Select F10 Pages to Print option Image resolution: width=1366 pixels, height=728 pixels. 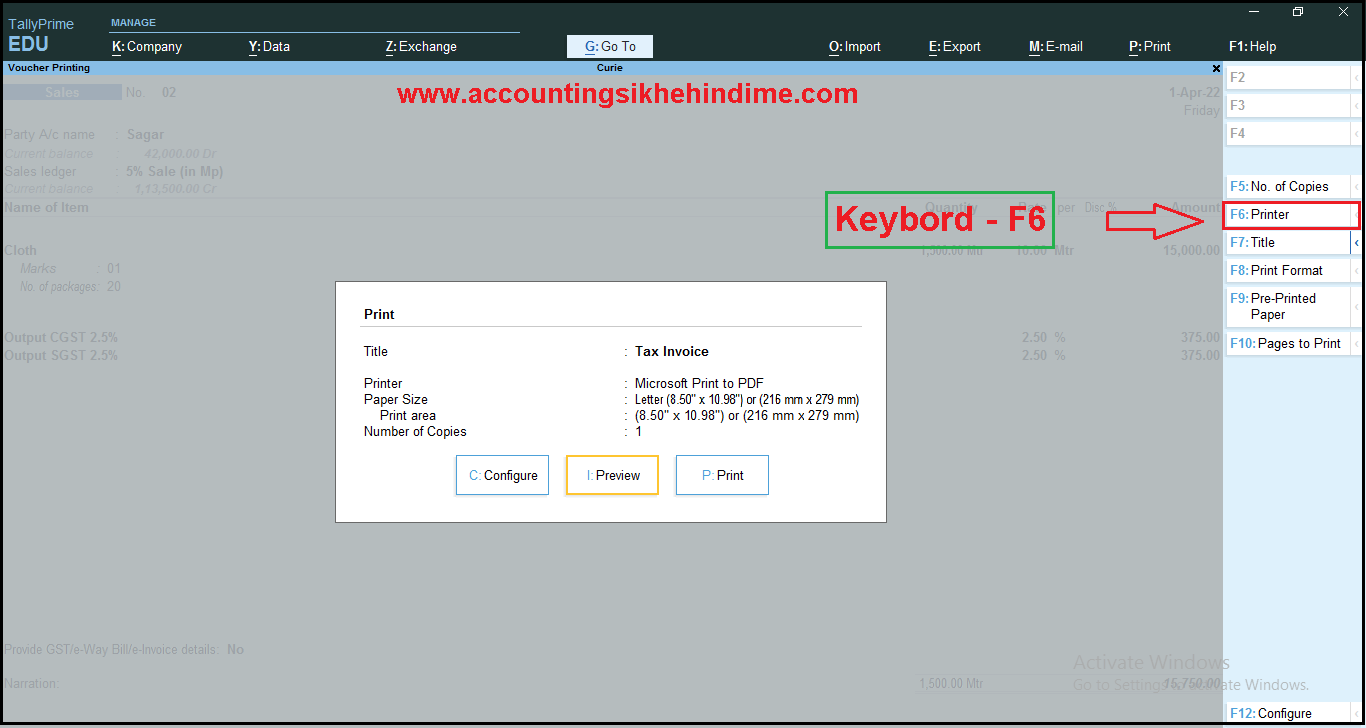pyautogui.click(x=1288, y=343)
